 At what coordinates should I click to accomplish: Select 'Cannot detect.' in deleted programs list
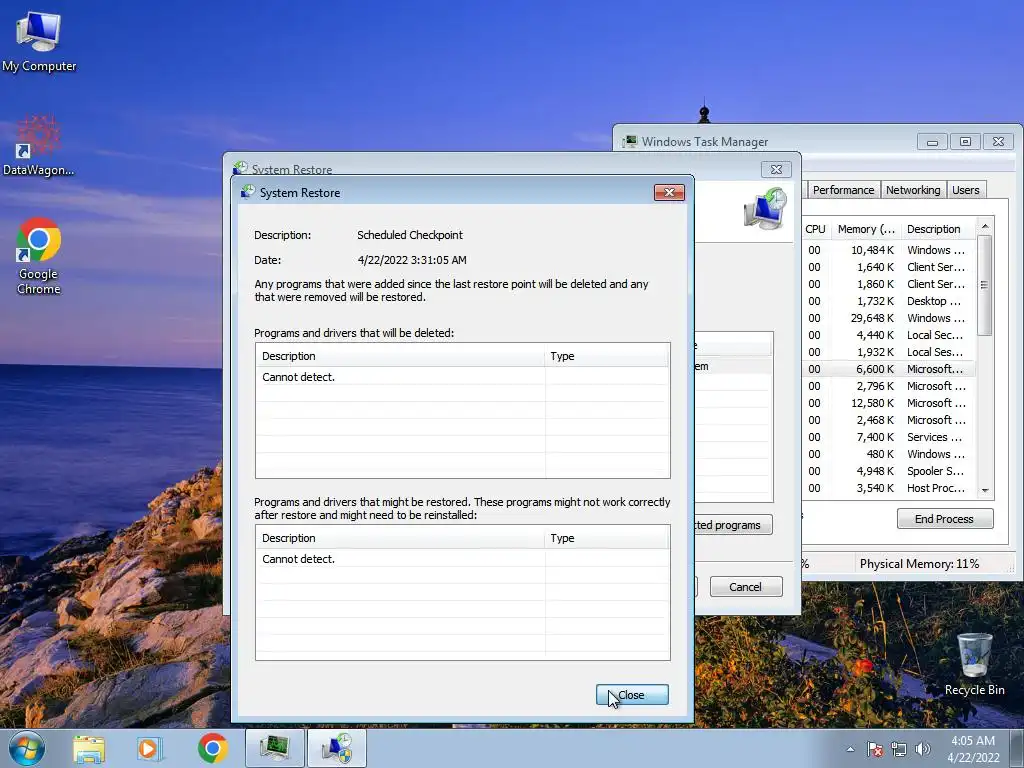[x=298, y=377]
